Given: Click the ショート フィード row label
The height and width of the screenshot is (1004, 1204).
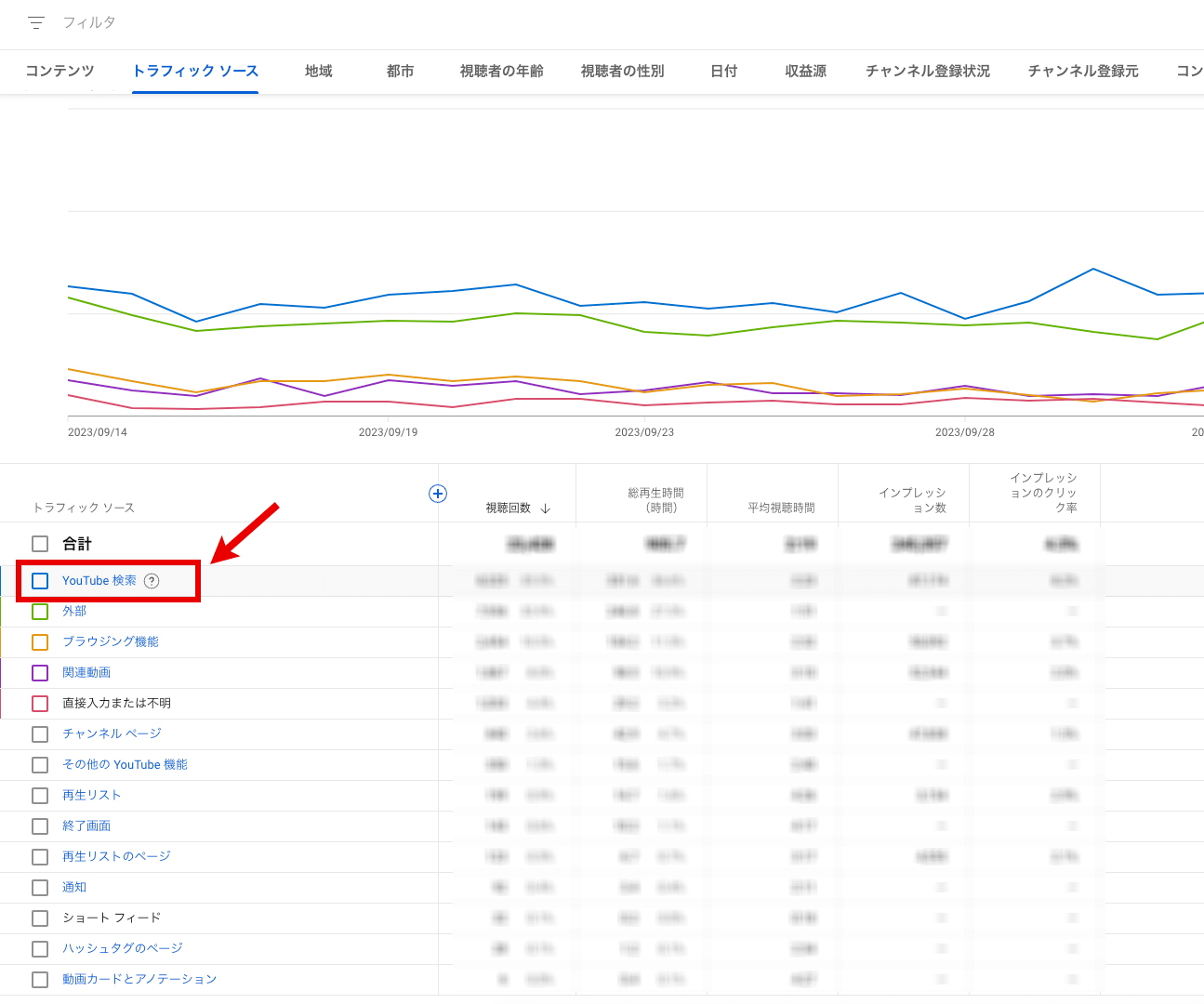Looking at the screenshot, I should coord(112,918).
